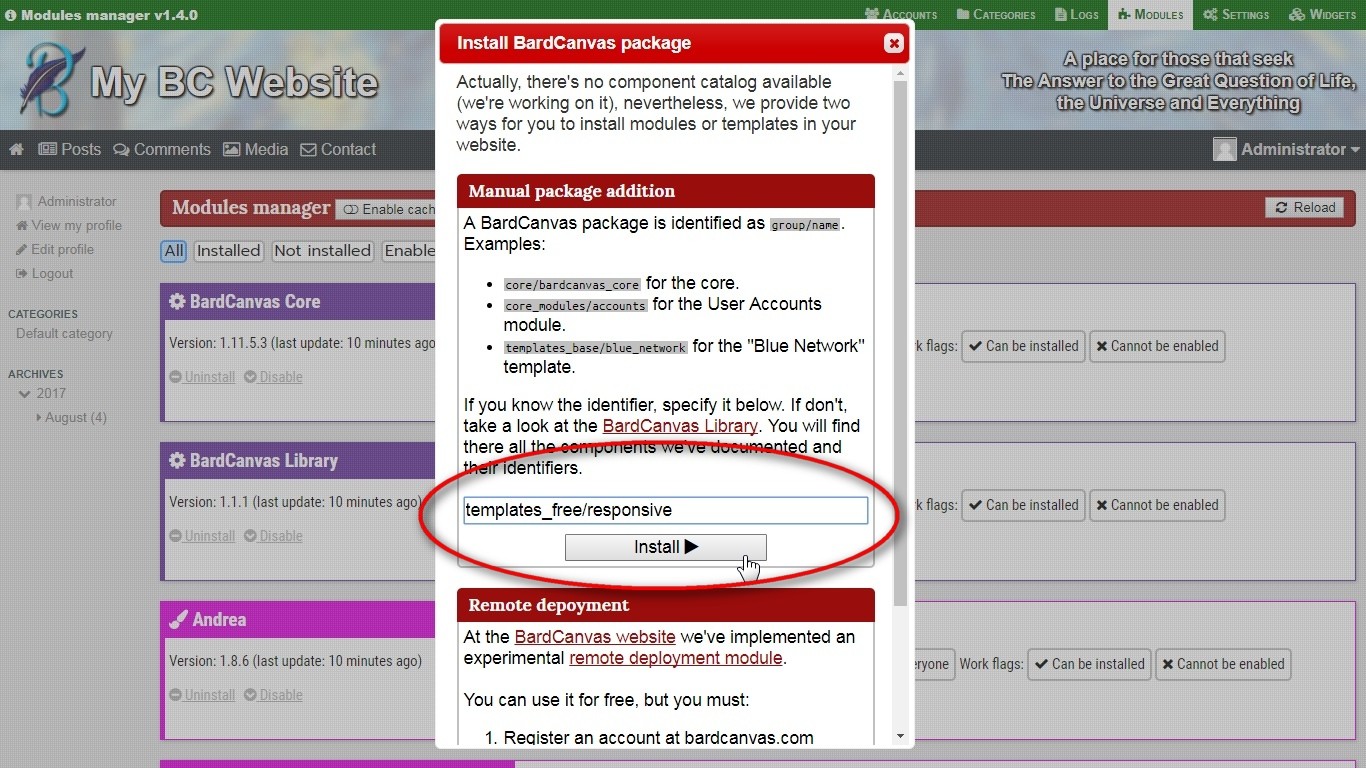
Task: Go to Comments page
Action: click(x=162, y=149)
